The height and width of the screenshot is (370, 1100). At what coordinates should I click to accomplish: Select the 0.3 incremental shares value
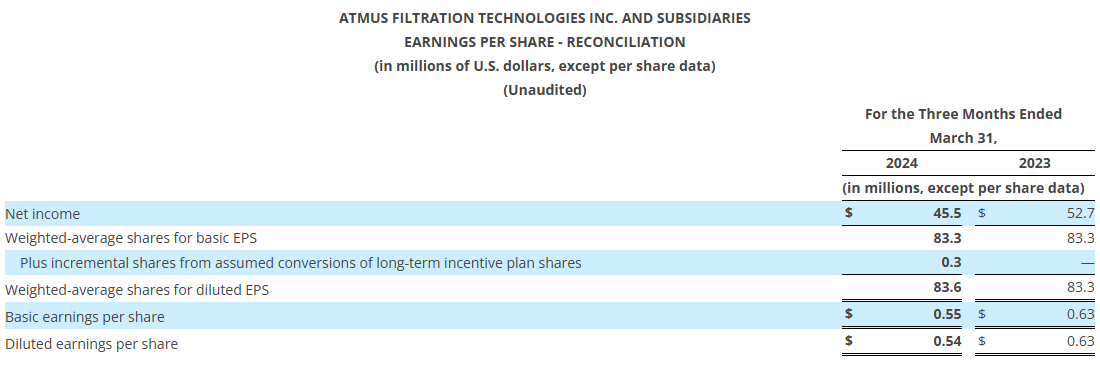(952, 263)
